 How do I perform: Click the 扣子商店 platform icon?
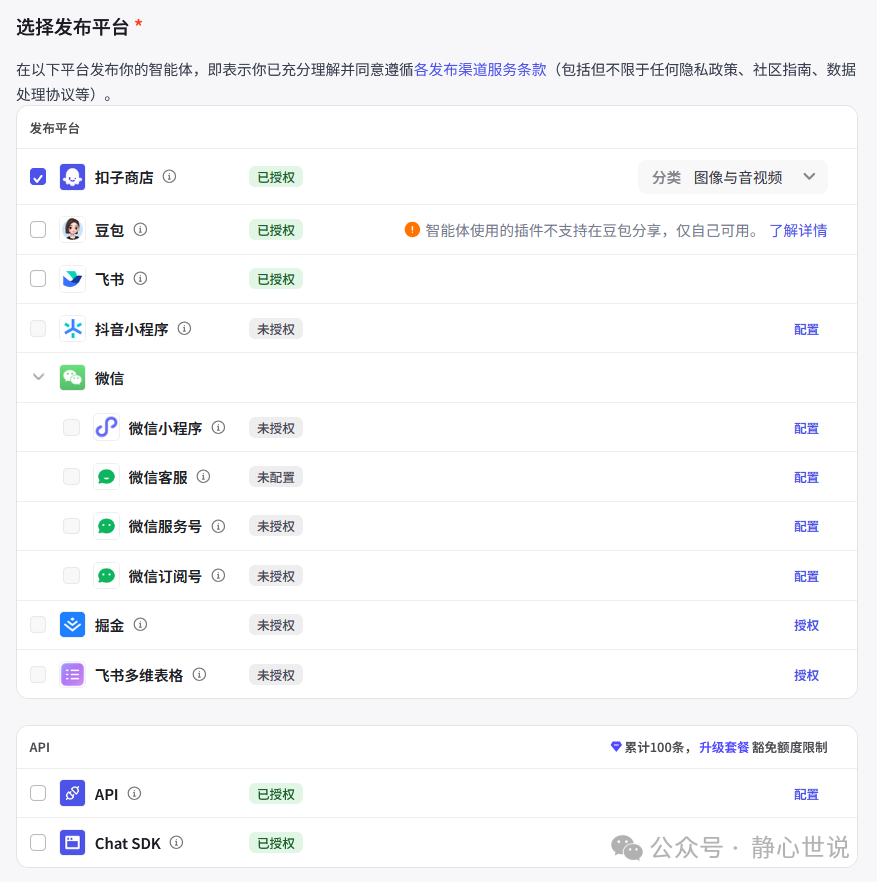point(71,176)
